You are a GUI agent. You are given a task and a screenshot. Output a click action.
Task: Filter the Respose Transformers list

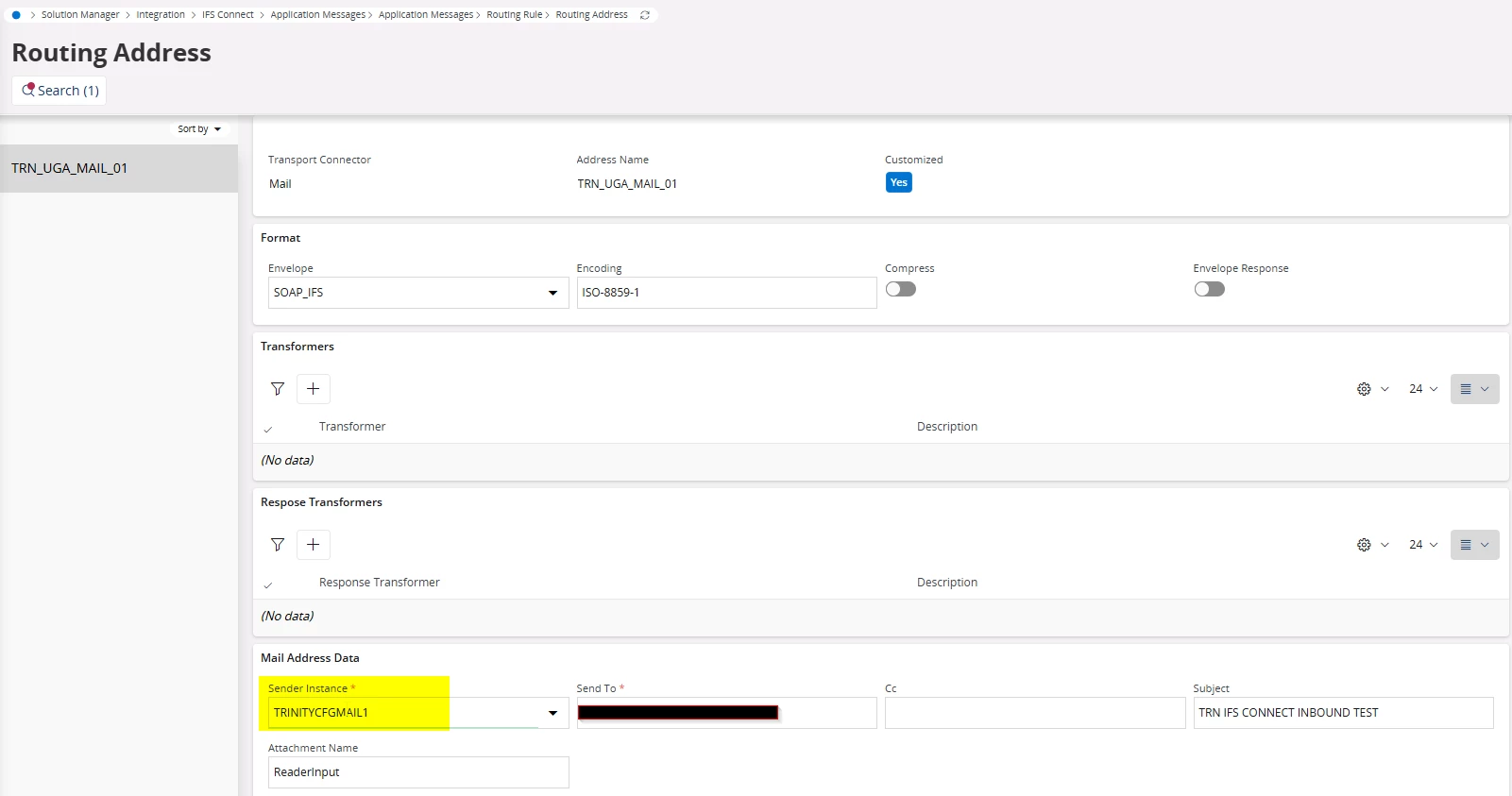(278, 545)
